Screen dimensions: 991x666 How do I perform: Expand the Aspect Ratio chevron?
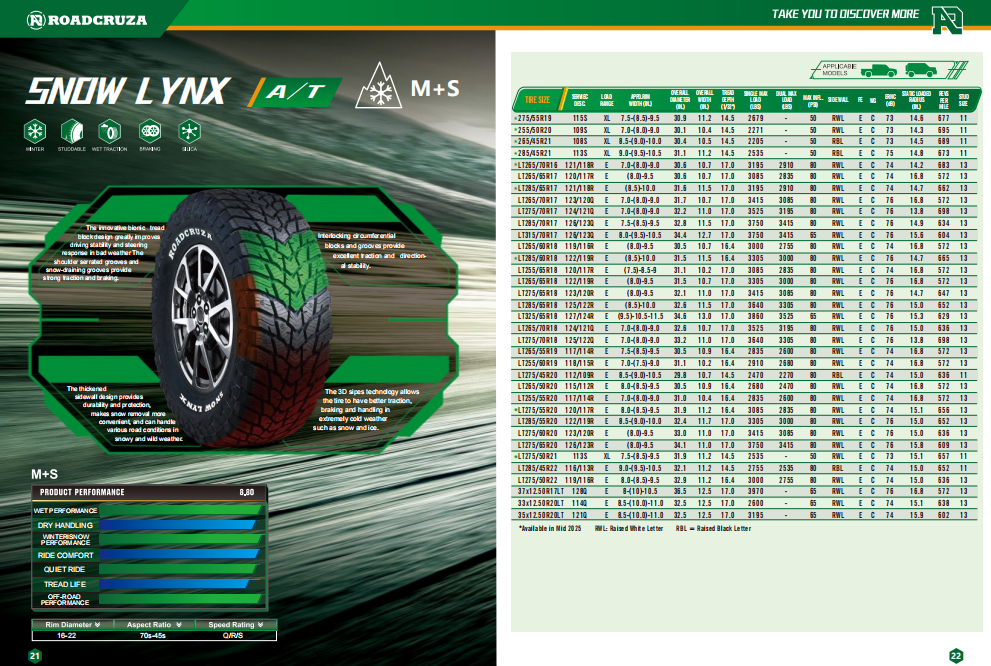179,624
